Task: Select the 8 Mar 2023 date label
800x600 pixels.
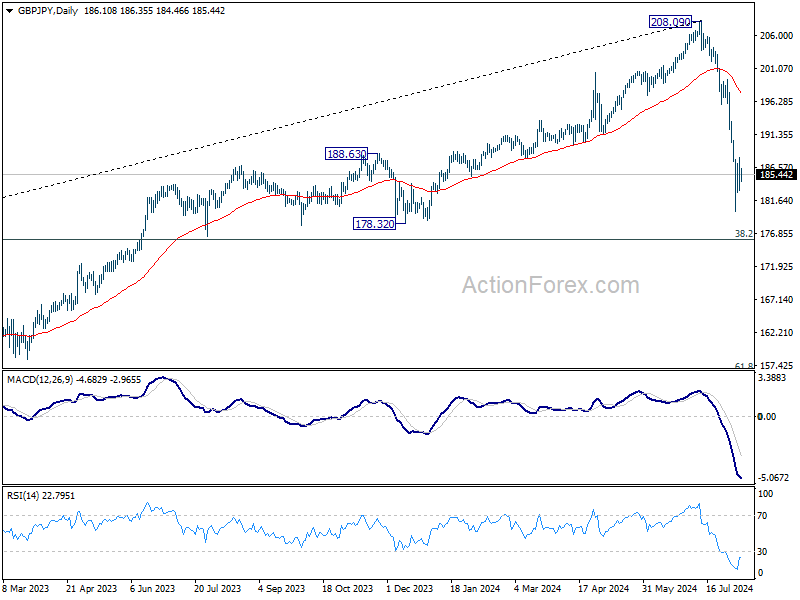Action: point(26,589)
